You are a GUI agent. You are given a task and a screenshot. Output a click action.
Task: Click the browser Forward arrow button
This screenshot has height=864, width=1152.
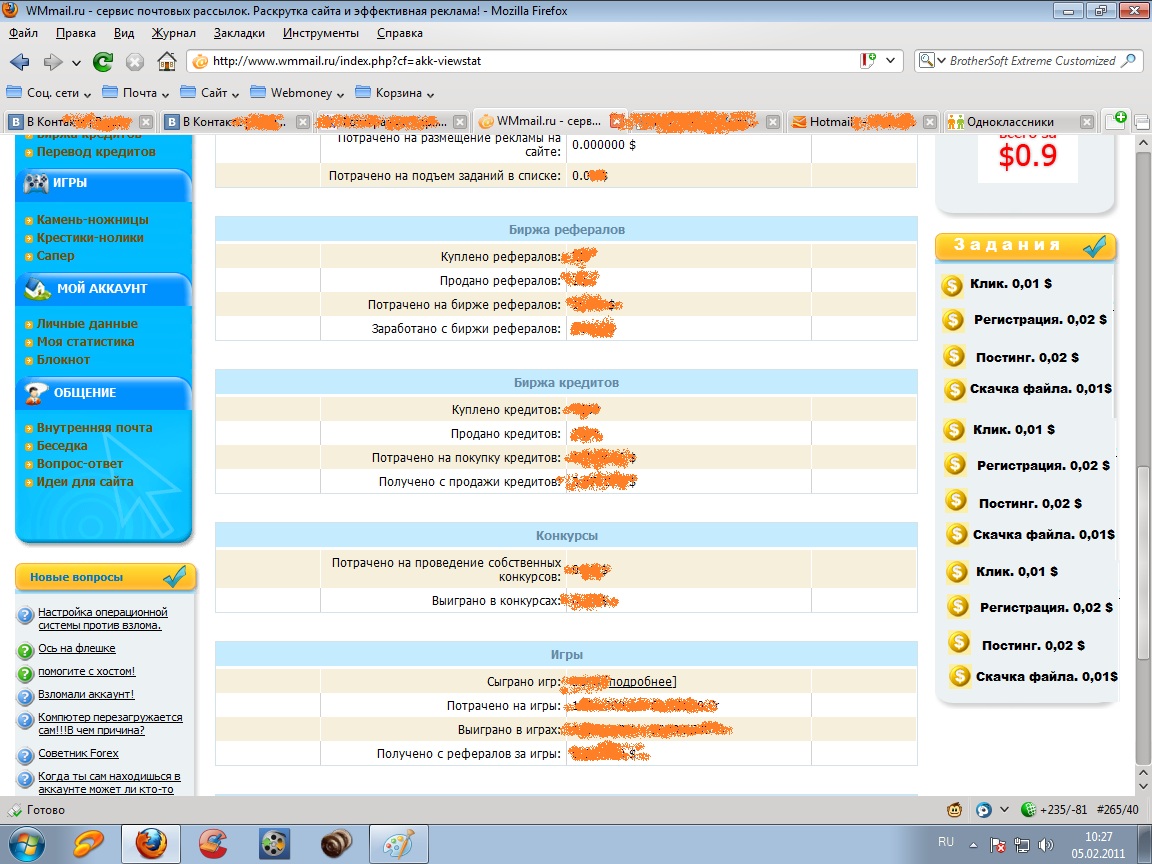click(x=52, y=62)
